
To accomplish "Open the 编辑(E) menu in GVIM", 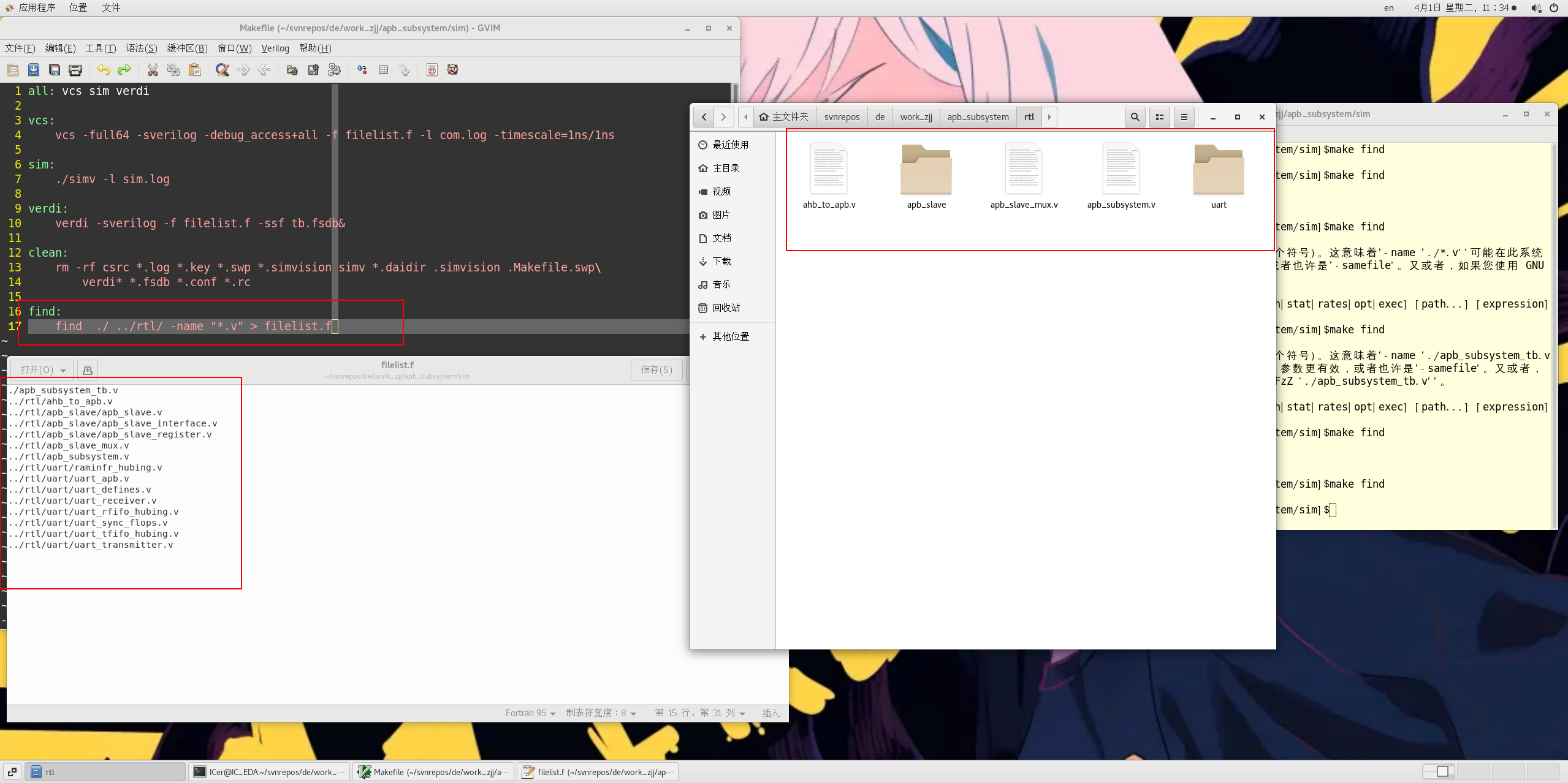I will tap(59, 48).
